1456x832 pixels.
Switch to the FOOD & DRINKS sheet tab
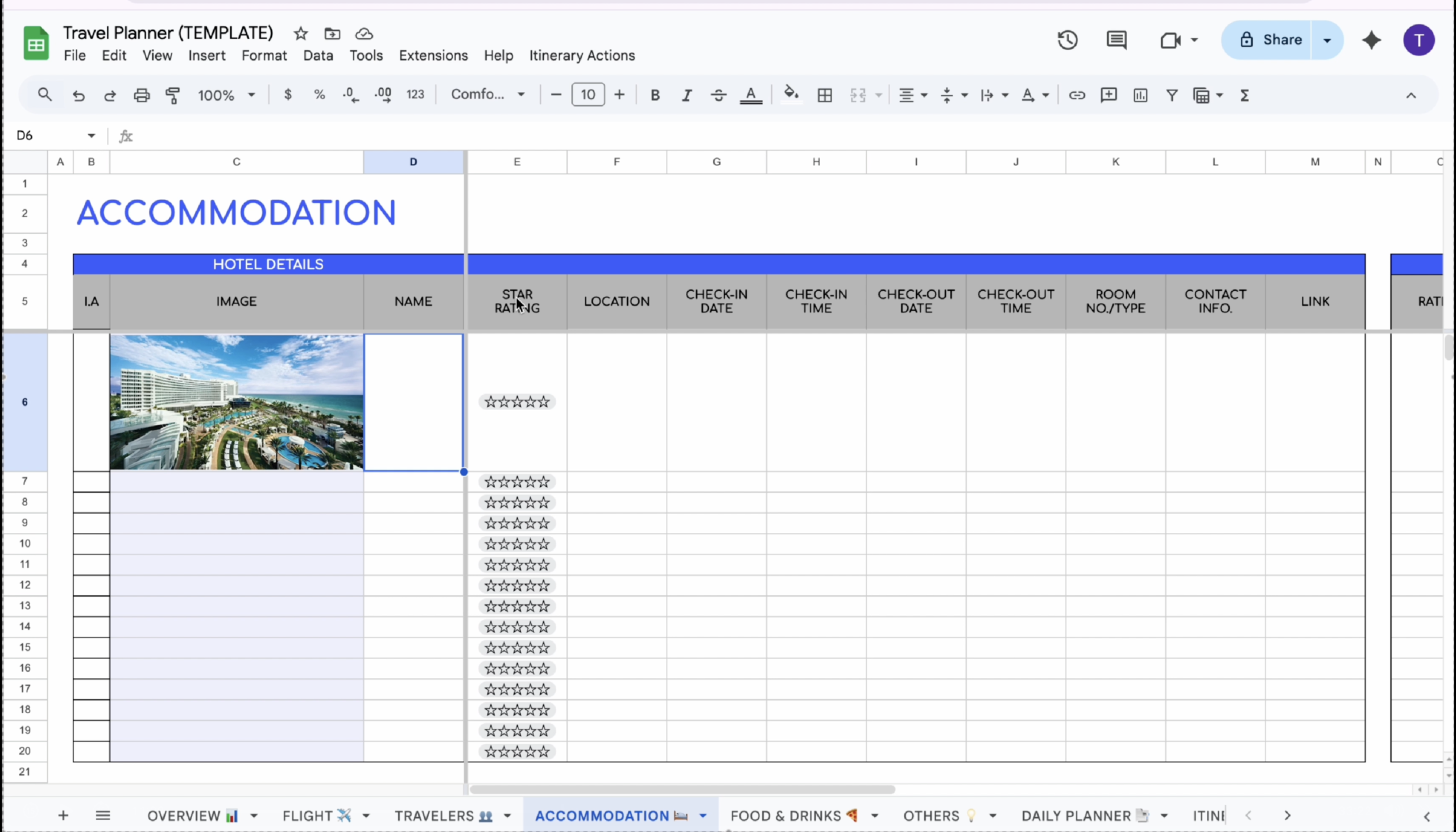pos(785,816)
